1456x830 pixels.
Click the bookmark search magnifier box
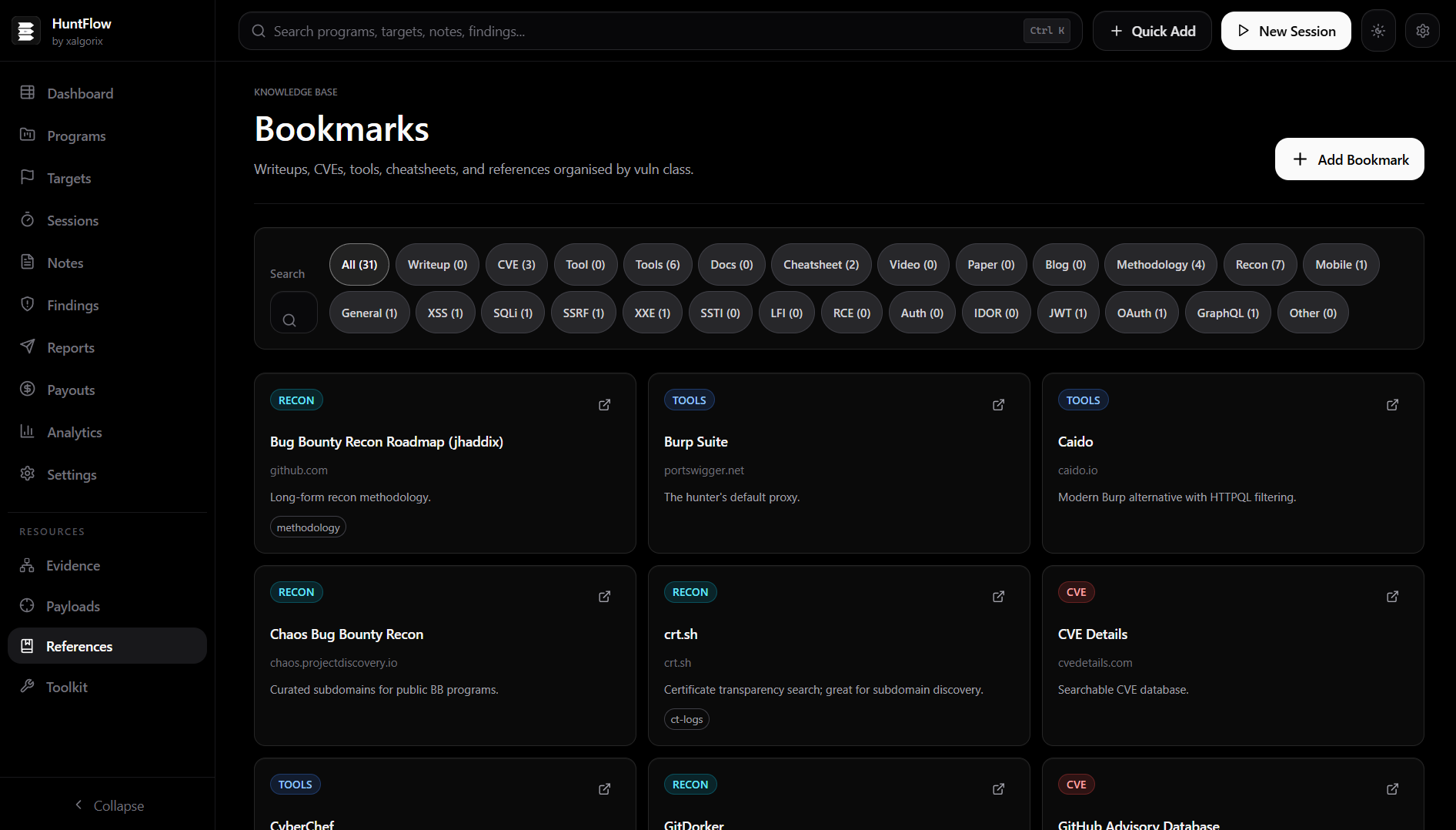pos(293,313)
